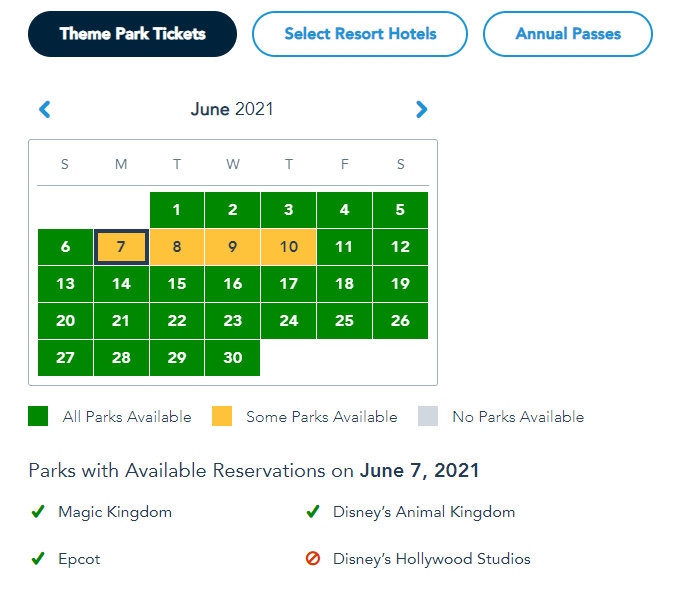Click the green checkmark beside Magic Kingdom

coord(38,512)
